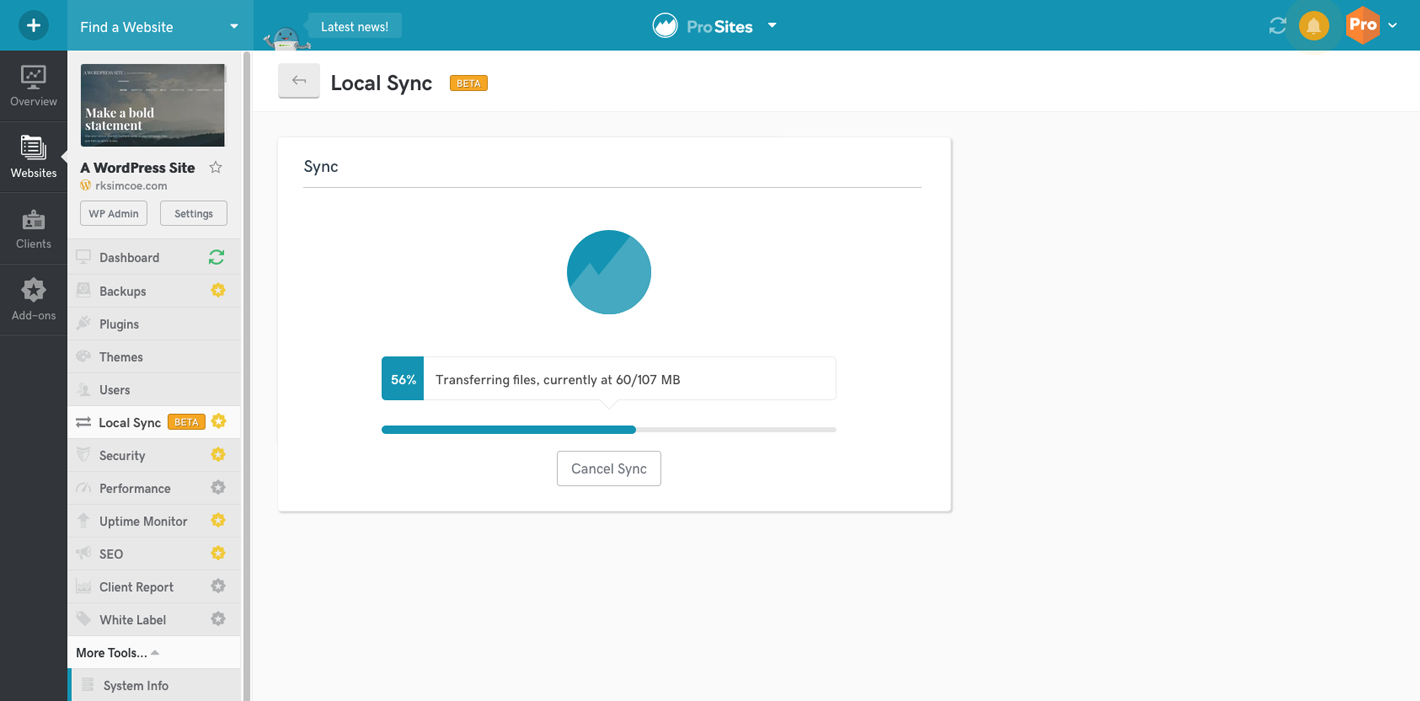Star the A WordPress Site as favorite

click(x=215, y=168)
